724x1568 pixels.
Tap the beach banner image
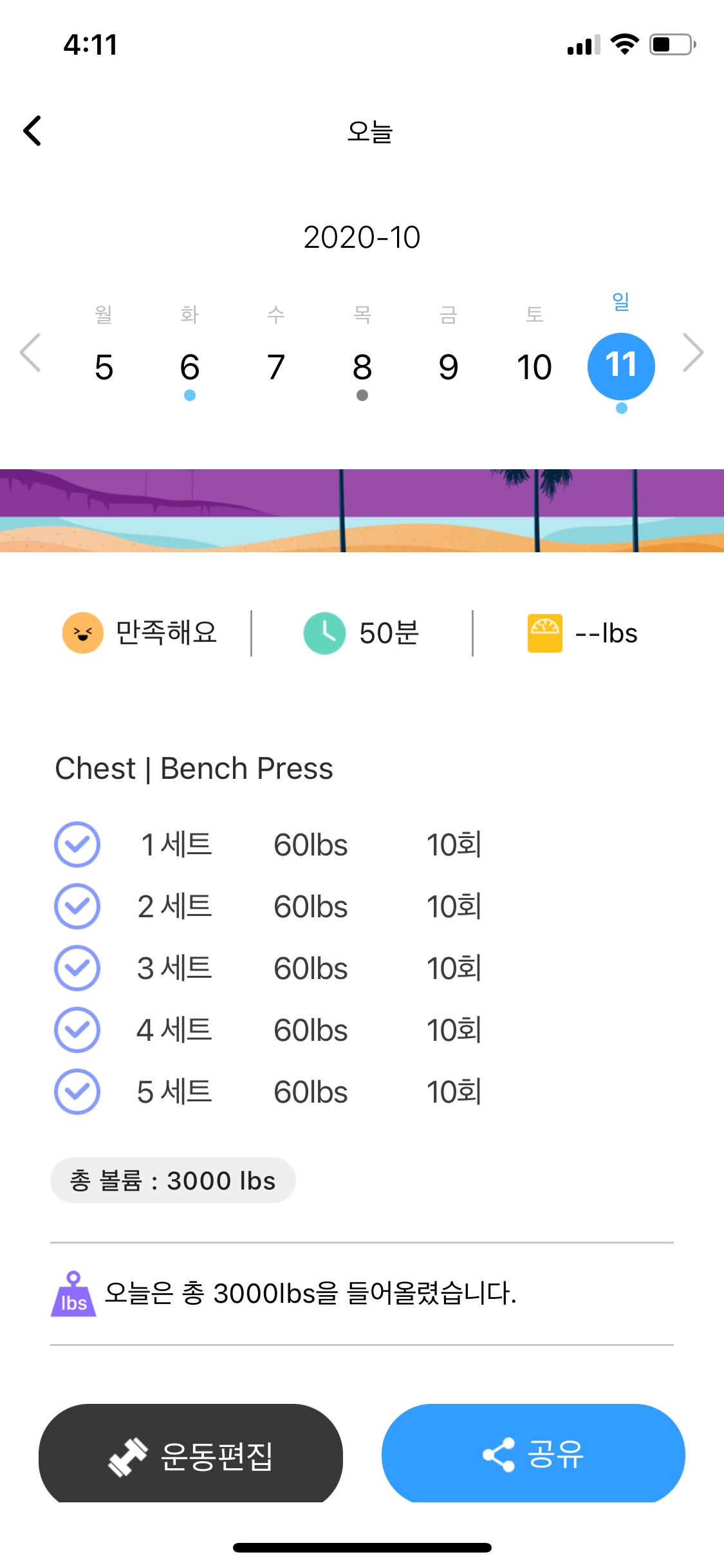362,510
